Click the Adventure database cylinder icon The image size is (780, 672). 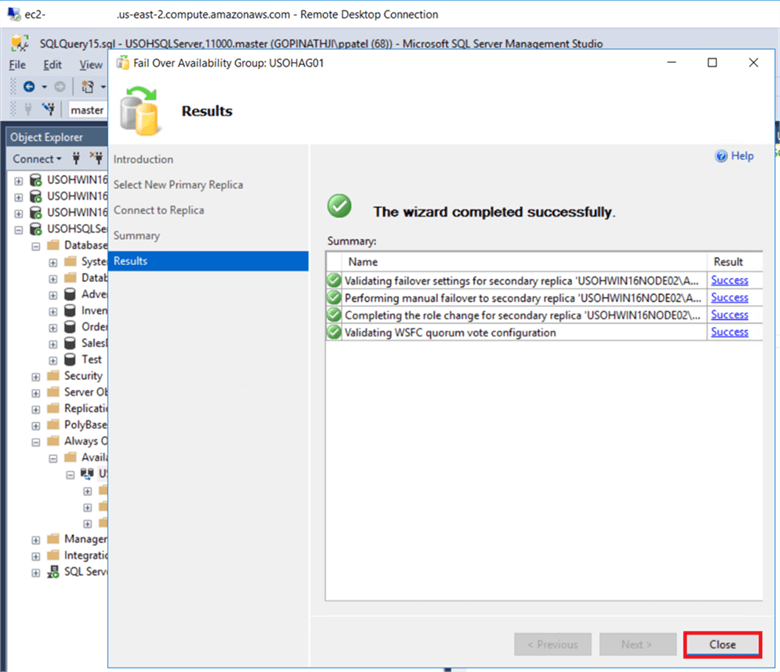70,294
